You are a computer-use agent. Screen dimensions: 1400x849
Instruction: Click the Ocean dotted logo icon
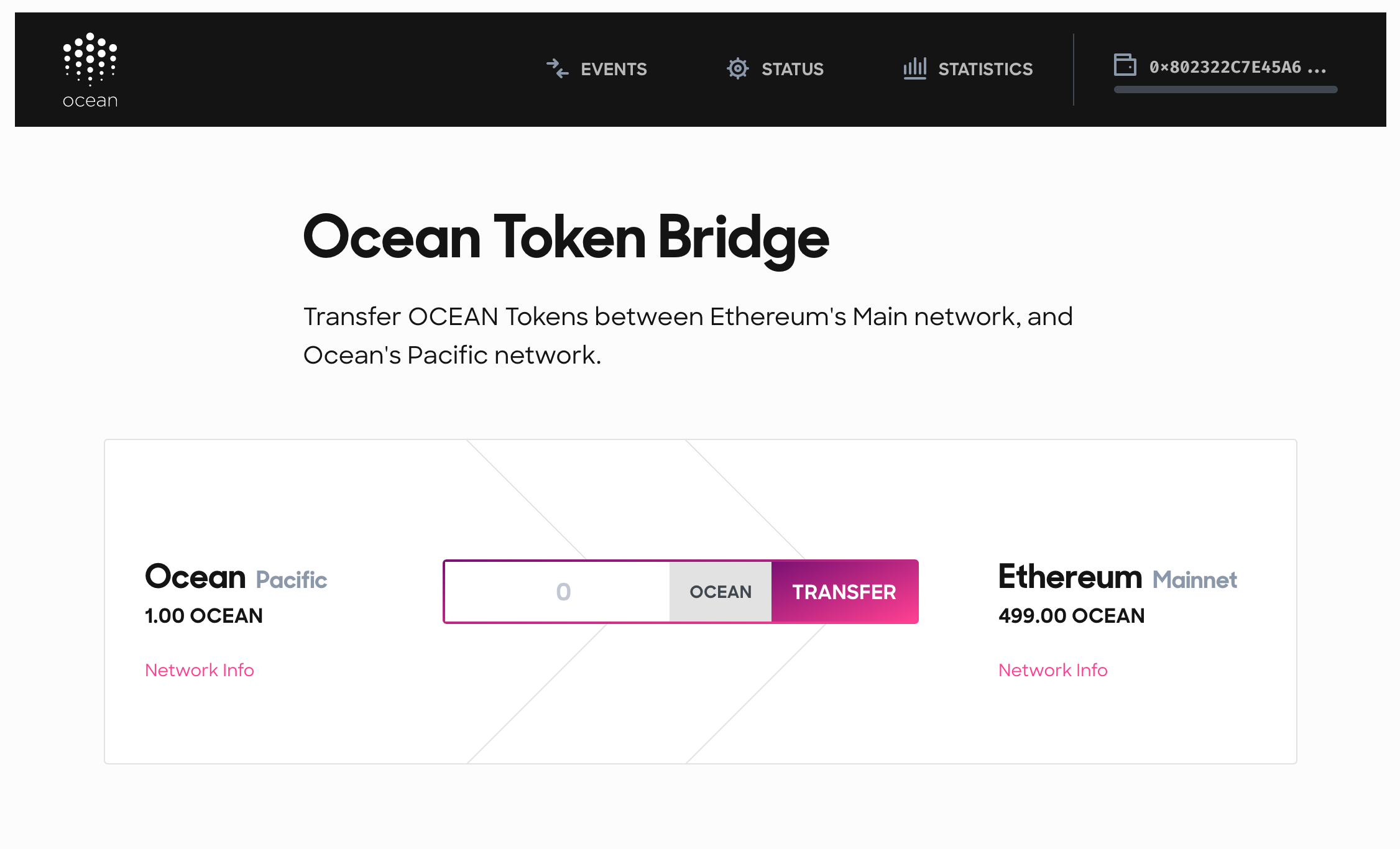[x=90, y=59]
